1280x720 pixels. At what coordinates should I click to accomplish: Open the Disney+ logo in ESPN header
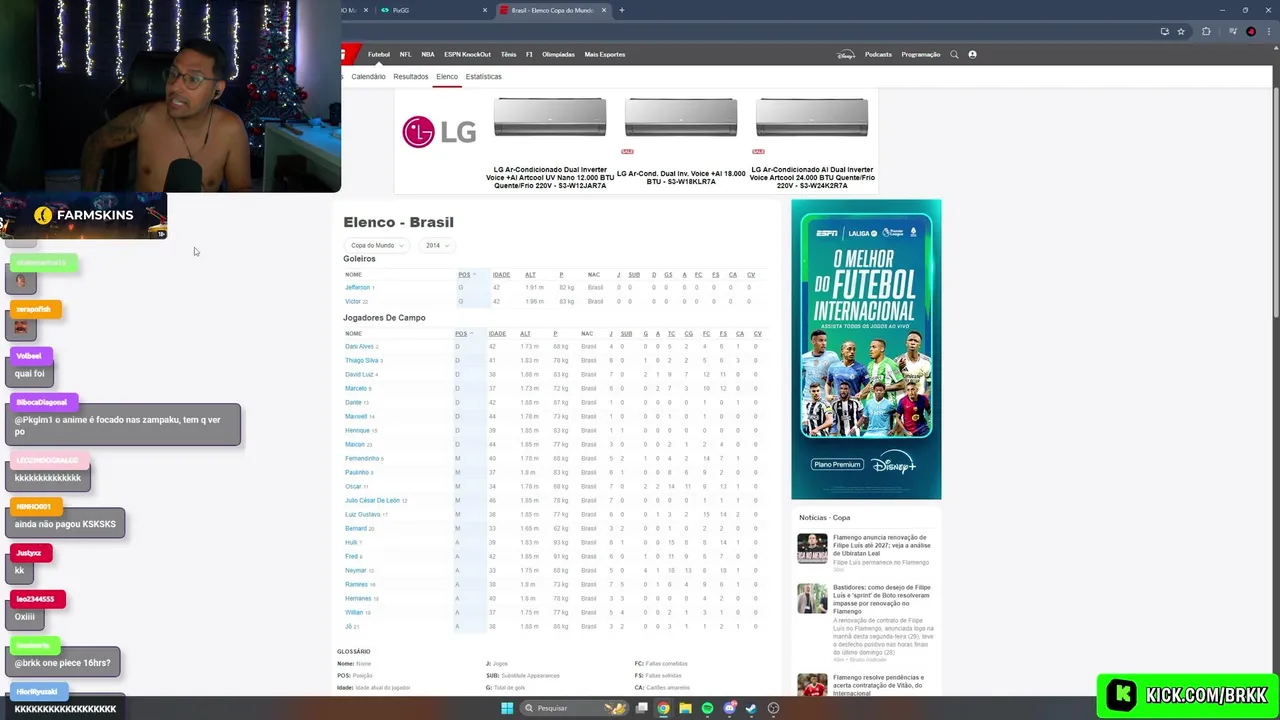(846, 54)
